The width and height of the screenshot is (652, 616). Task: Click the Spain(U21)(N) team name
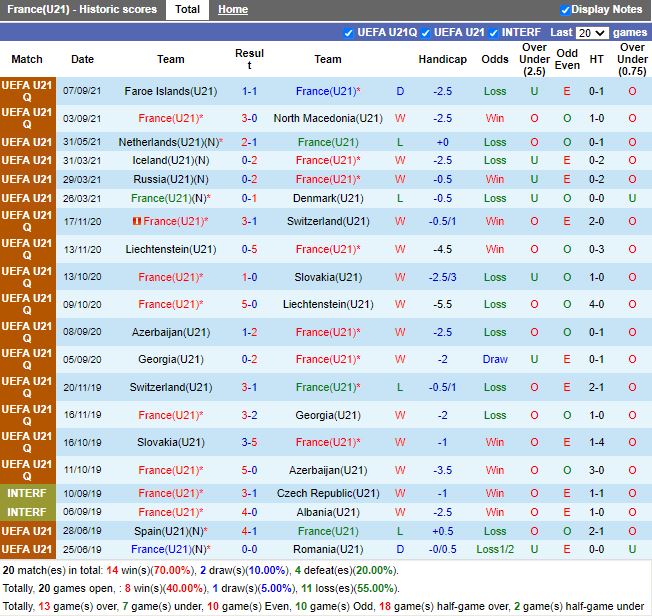click(171, 531)
